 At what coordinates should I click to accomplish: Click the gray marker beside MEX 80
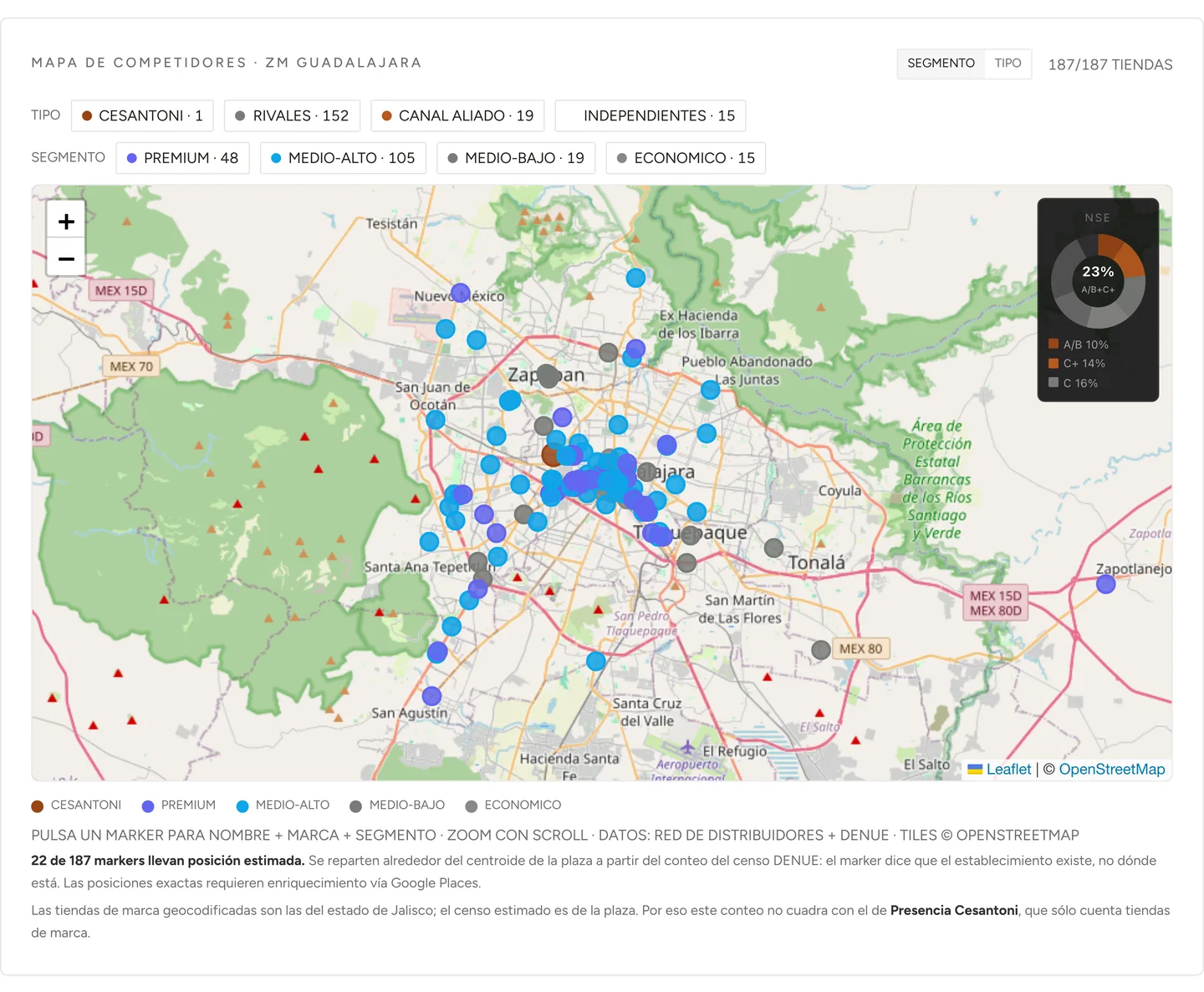821,650
